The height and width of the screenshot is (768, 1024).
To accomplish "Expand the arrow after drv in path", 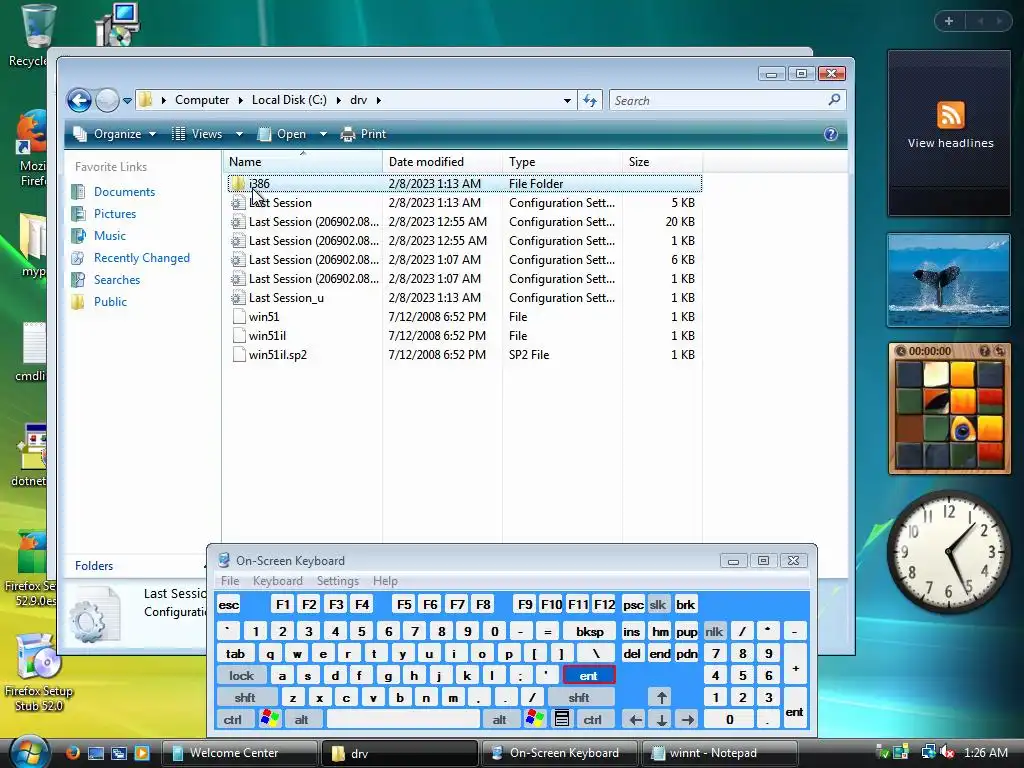I will (378, 100).
